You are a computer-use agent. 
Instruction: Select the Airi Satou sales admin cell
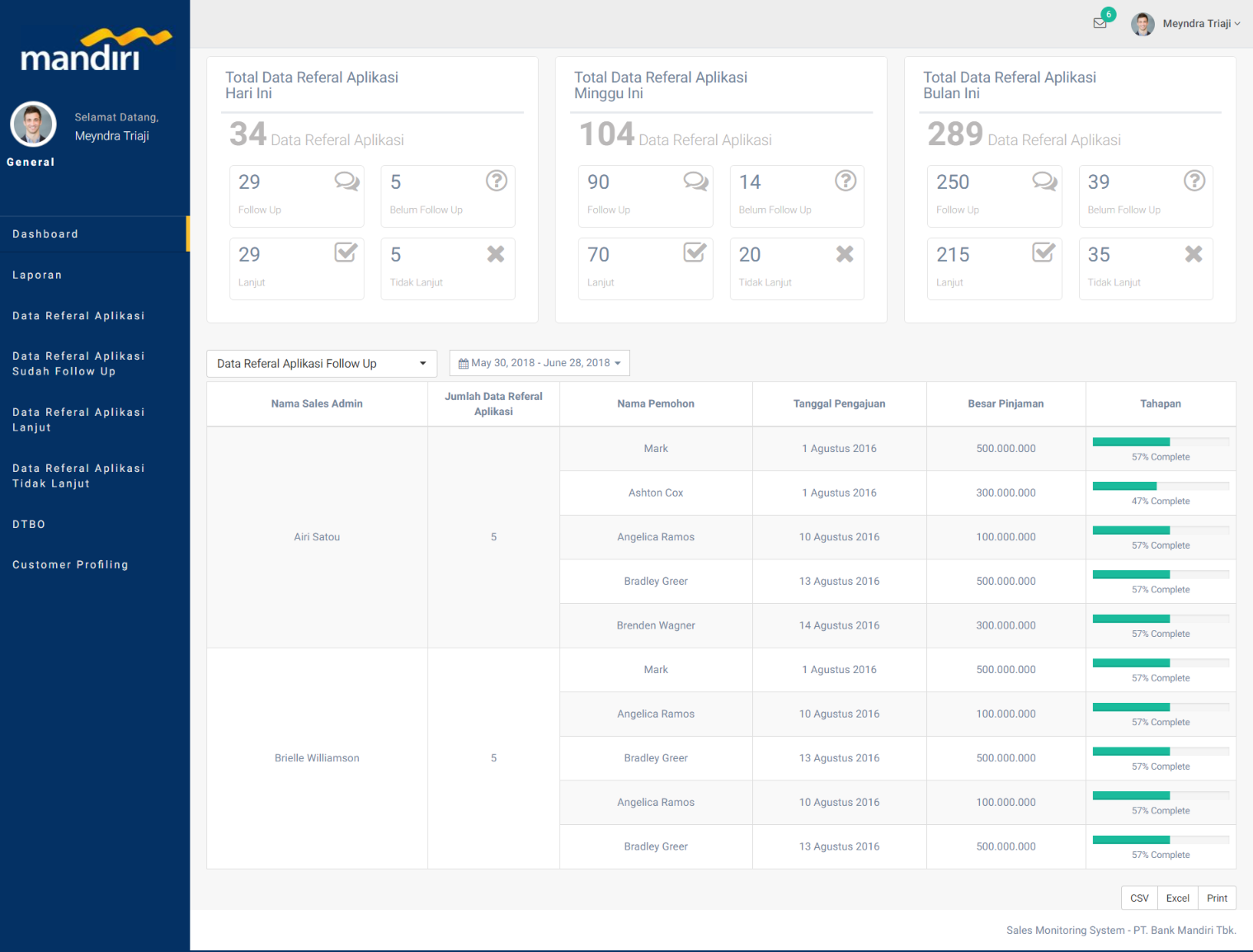317,537
